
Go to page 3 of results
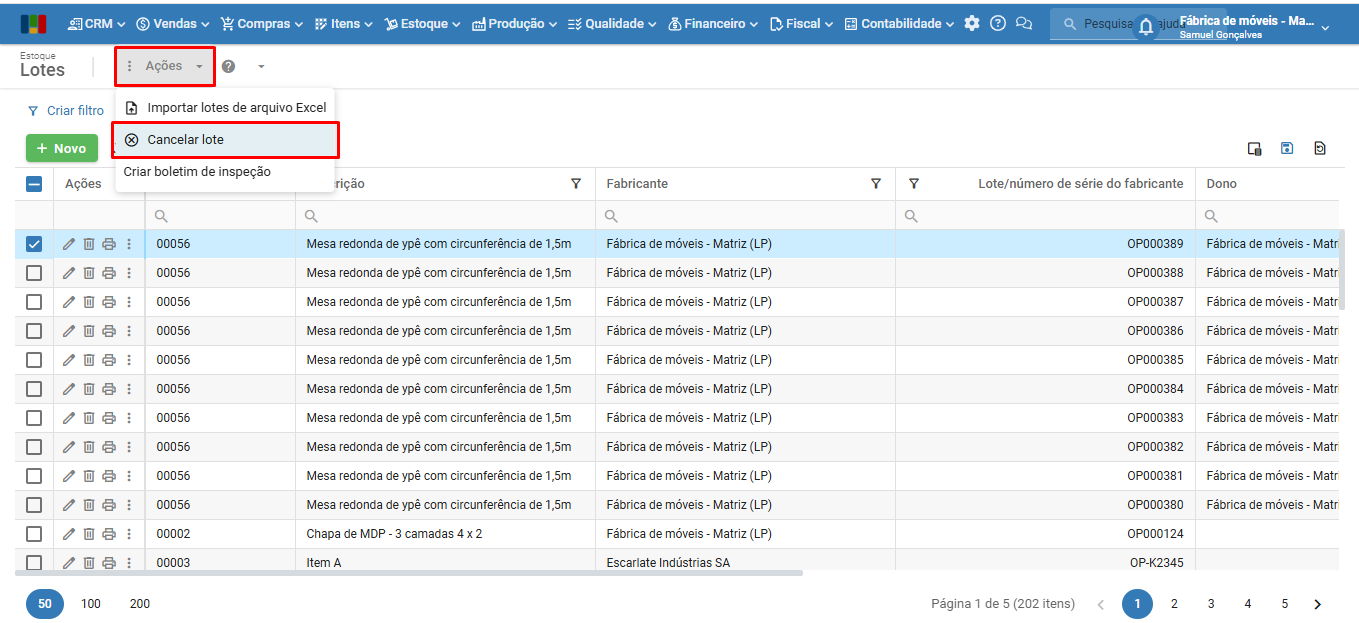[1211, 604]
